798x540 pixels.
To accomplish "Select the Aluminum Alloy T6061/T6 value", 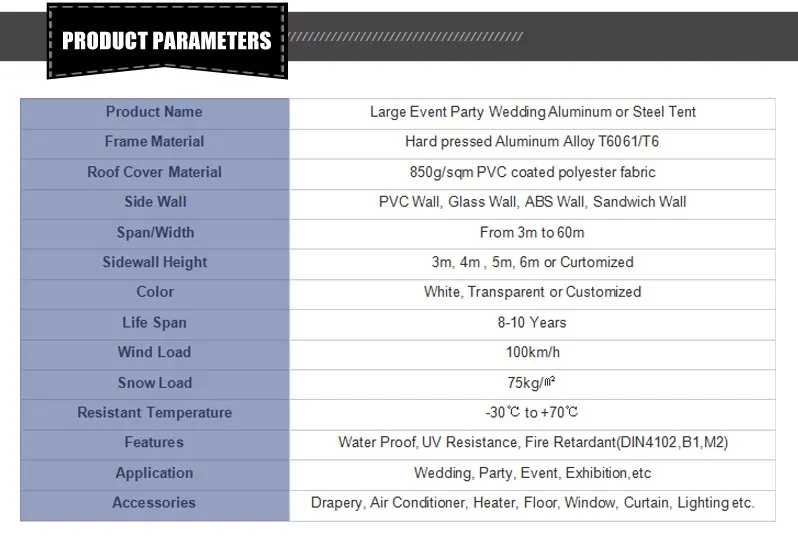I will click(532, 142).
